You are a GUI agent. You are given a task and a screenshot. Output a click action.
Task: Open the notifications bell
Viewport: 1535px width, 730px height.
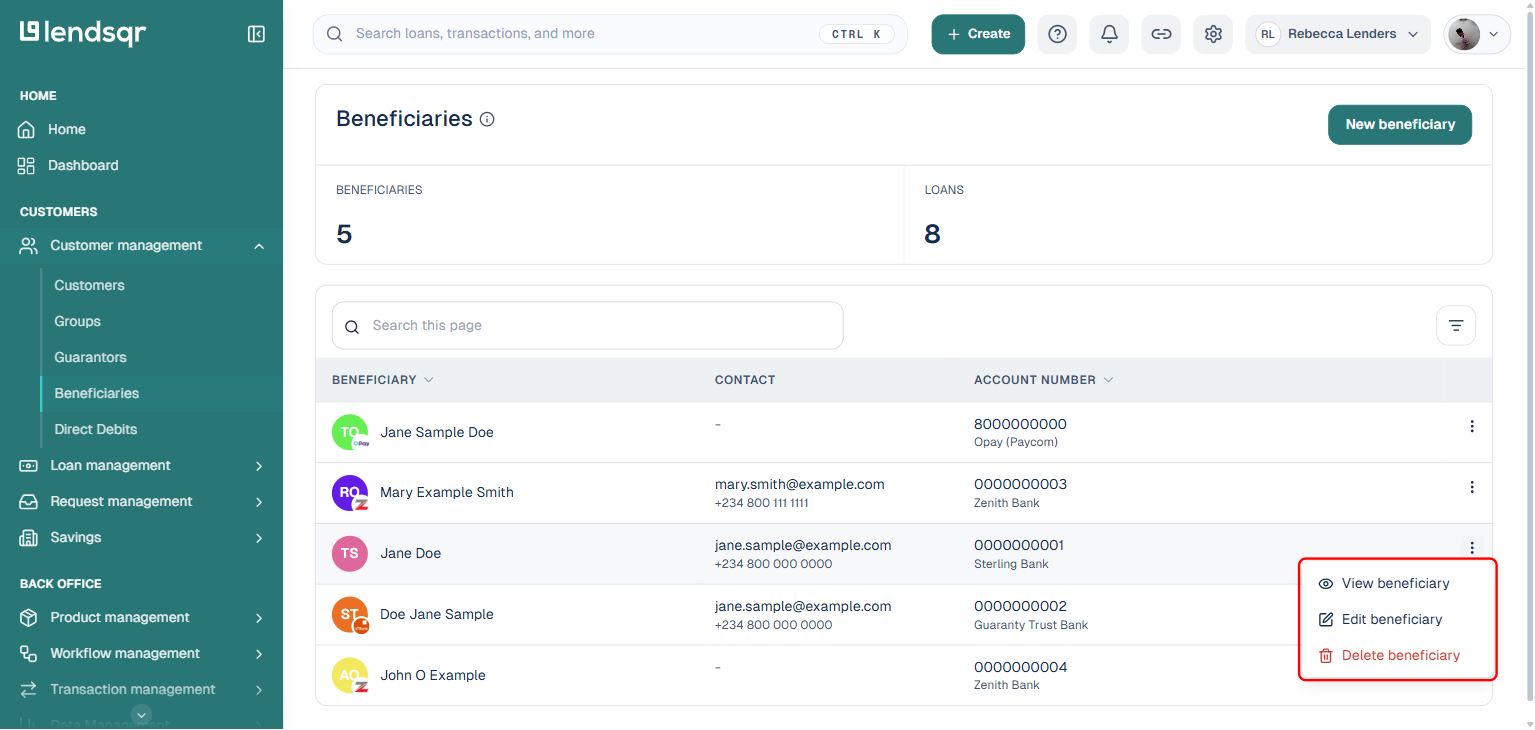1109,34
